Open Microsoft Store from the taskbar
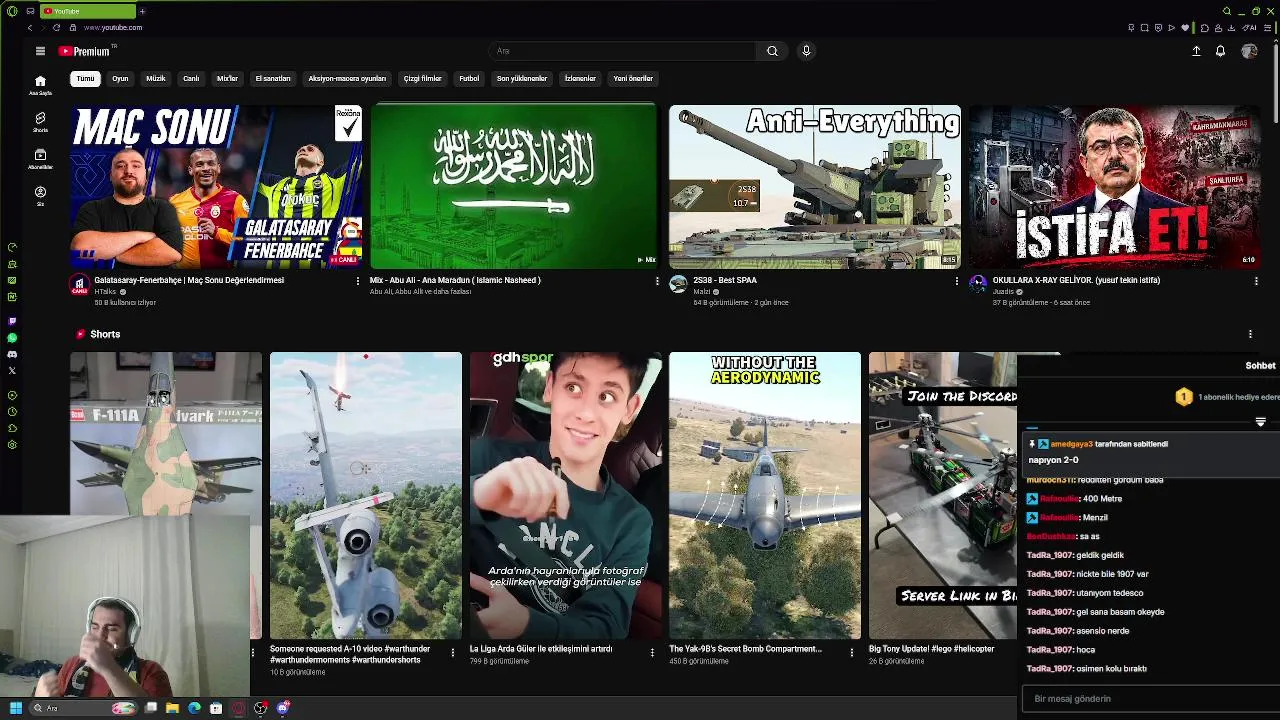This screenshot has height=720, width=1280. click(216, 708)
